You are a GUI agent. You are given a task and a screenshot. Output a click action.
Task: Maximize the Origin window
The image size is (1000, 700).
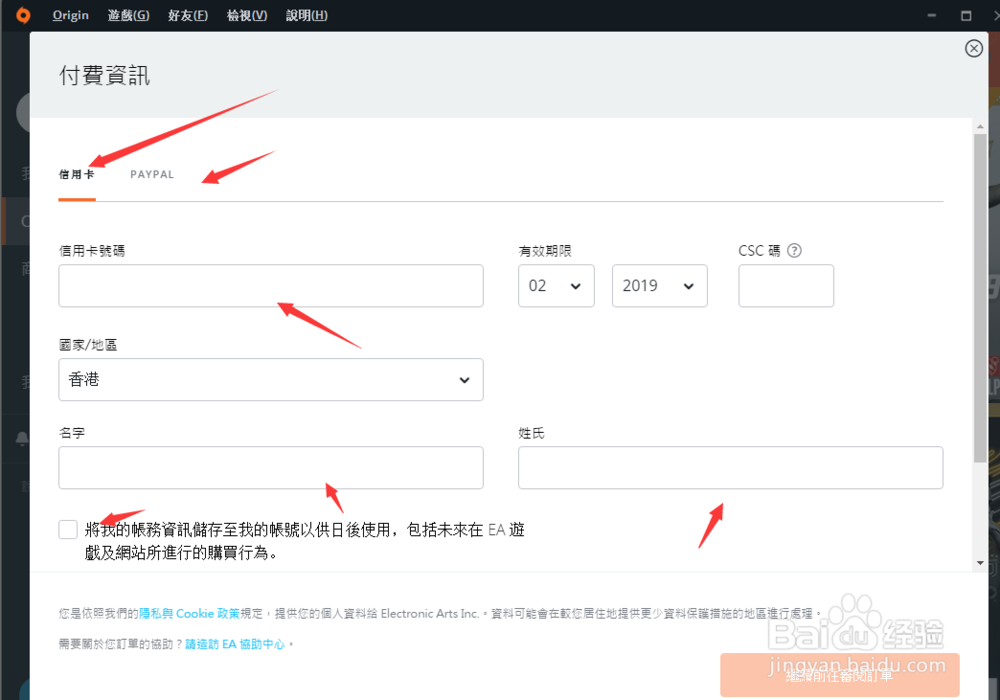click(966, 15)
